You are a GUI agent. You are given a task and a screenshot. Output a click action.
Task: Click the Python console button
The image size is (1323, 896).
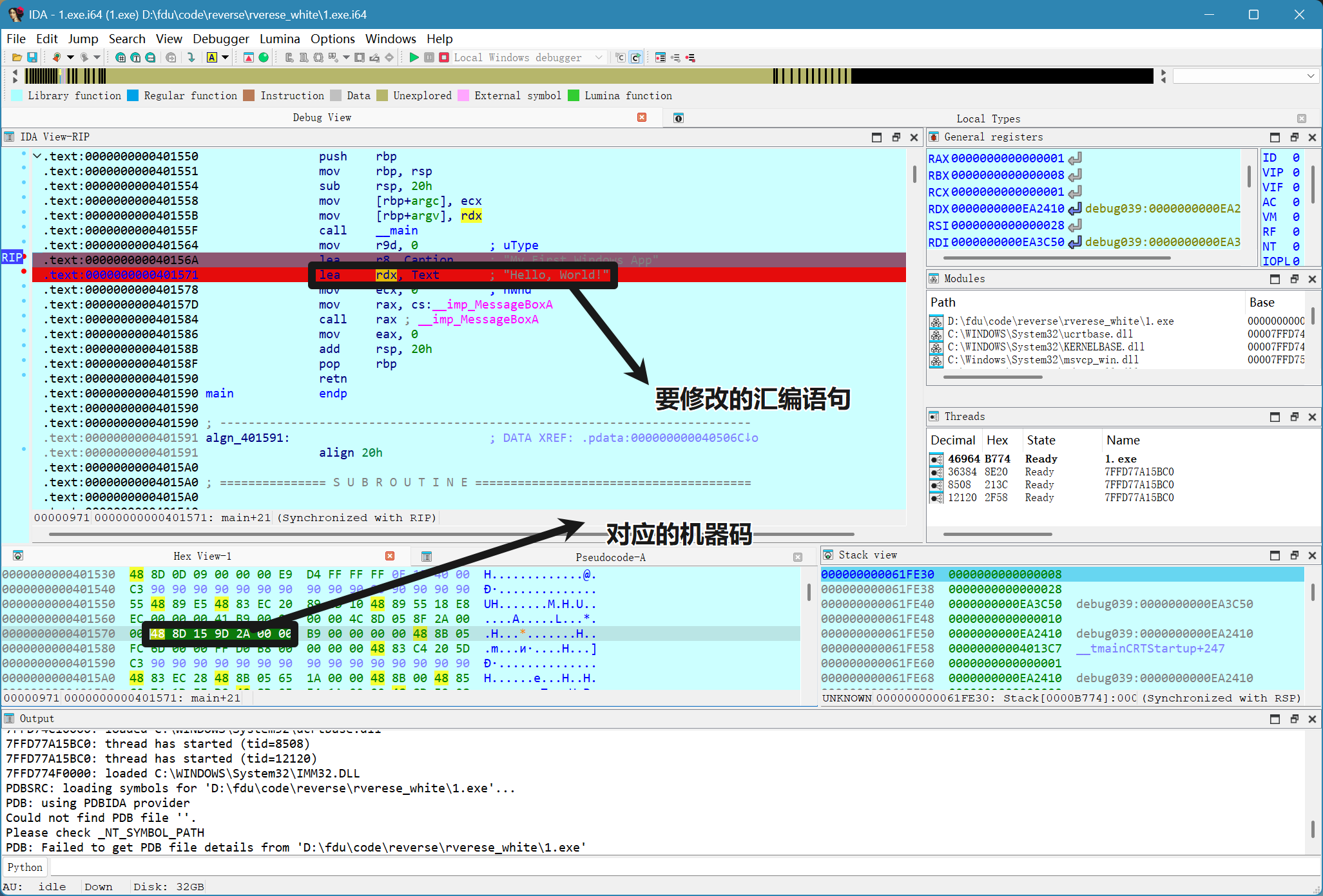pos(24,867)
